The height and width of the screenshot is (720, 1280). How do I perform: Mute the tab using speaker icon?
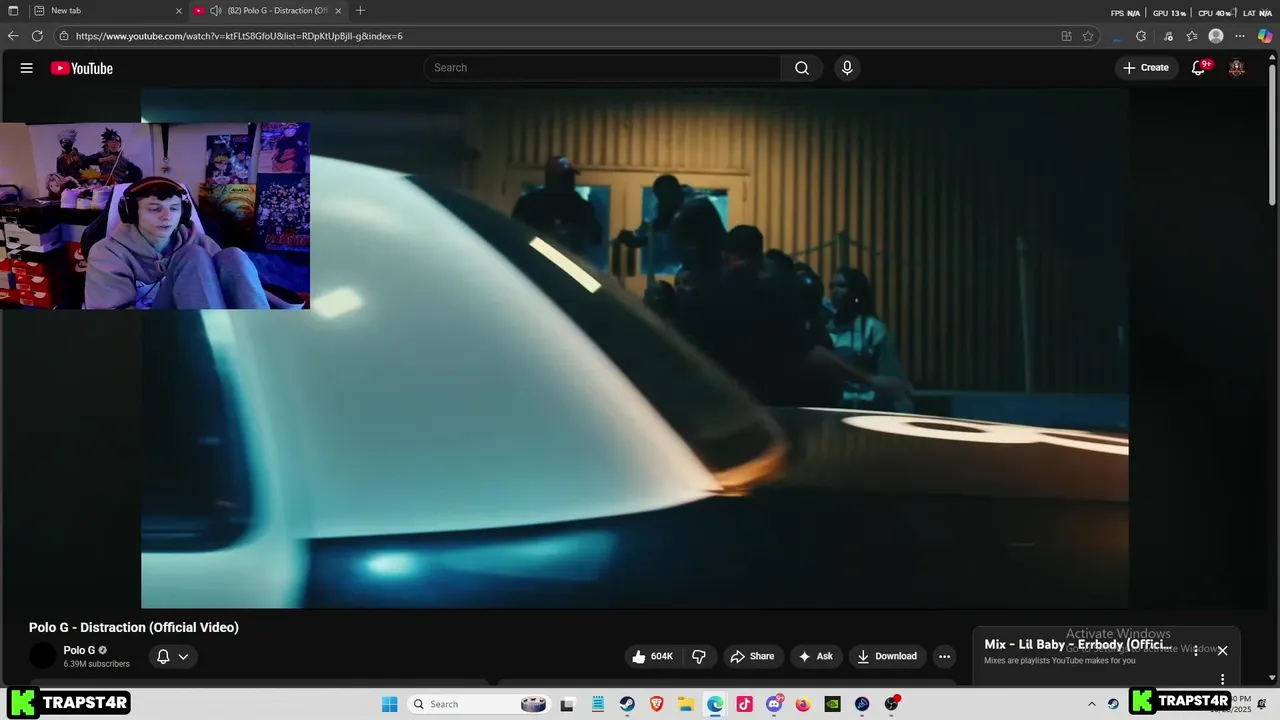[x=215, y=11]
